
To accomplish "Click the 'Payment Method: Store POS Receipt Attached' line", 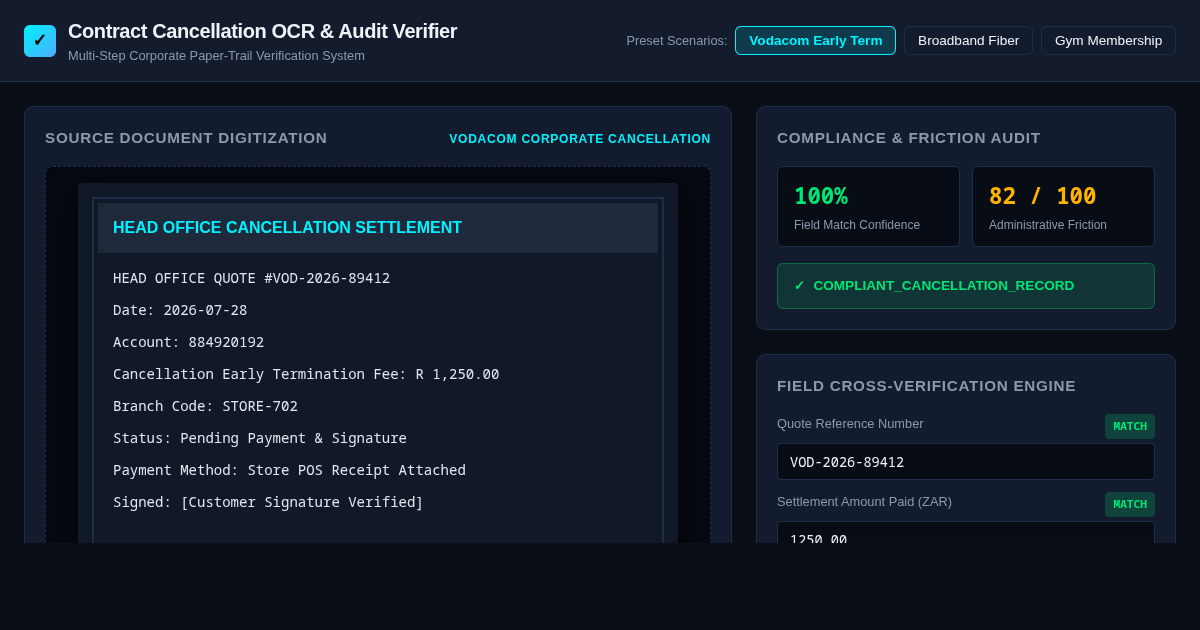I will (x=289, y=470).
